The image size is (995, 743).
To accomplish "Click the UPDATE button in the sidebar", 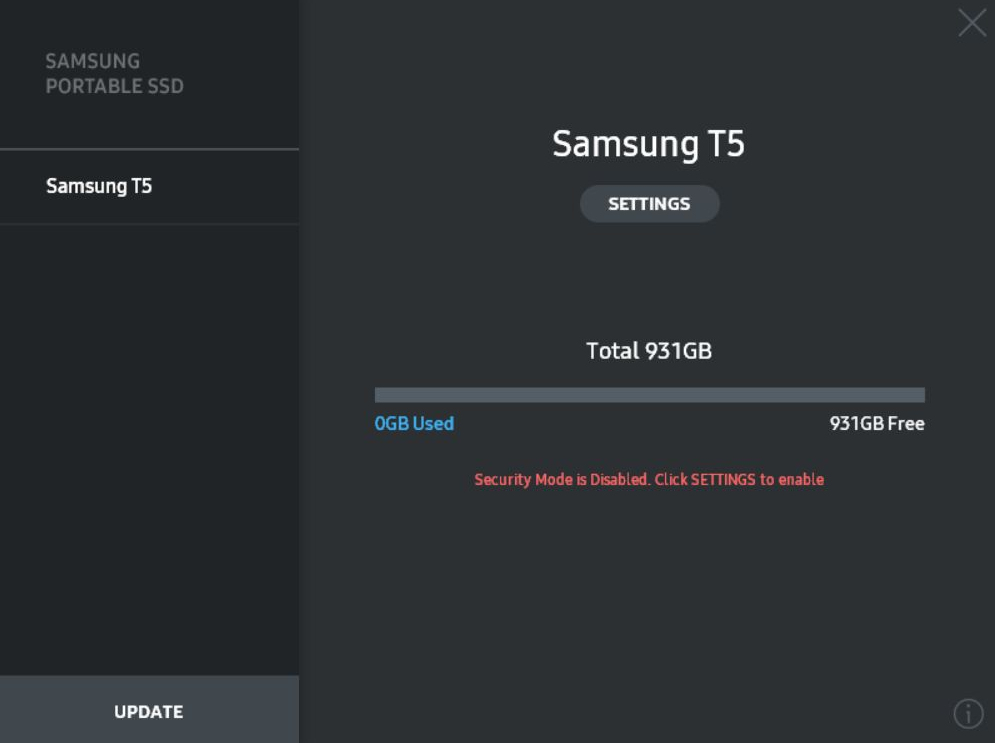I will 149,709.
